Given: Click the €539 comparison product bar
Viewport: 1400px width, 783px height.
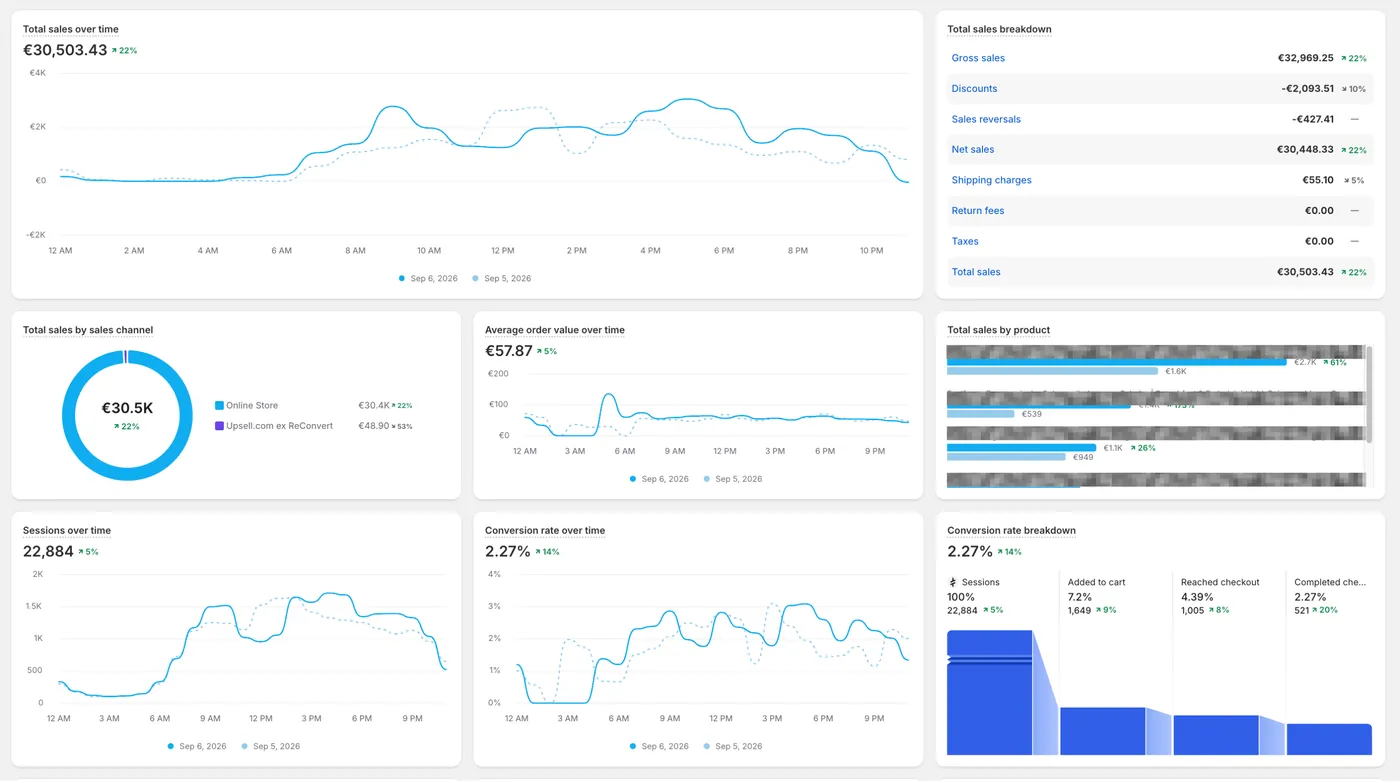Looking at the screenshot, I should [981, 414].
